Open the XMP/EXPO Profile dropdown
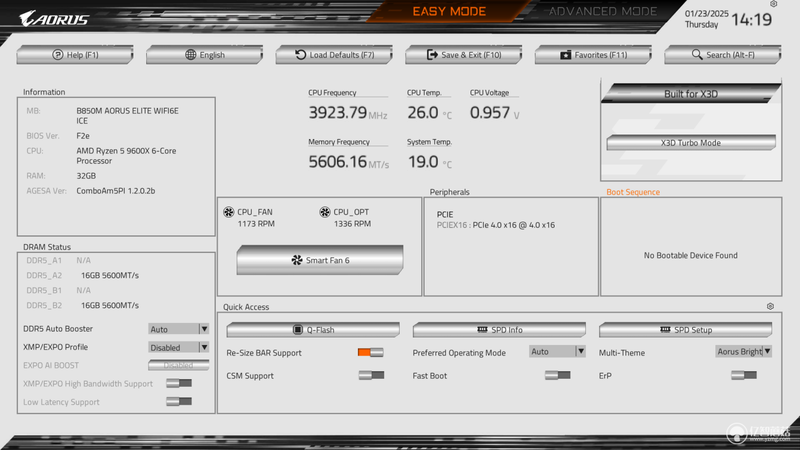 [x=179, y=347]
